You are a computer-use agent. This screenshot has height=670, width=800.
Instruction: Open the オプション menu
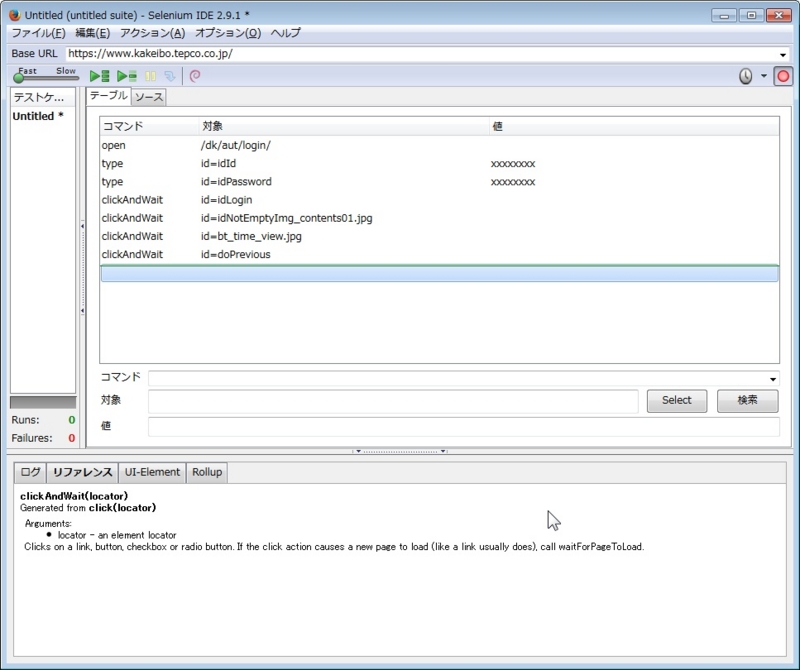click(228, 33)
